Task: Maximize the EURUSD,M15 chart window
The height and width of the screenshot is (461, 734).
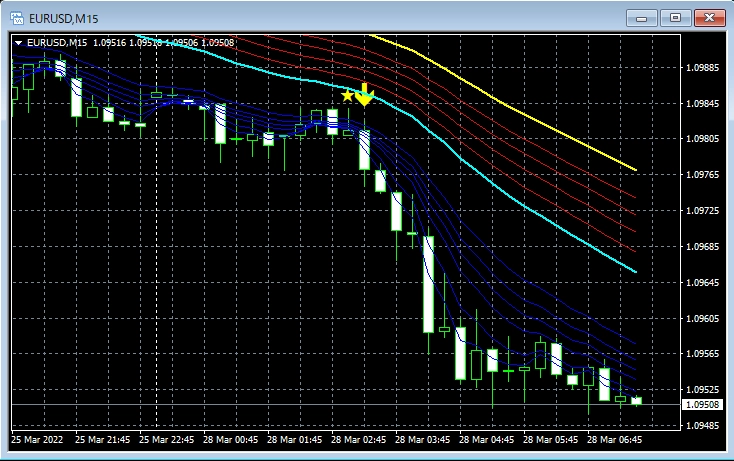Action: [x=675, y=17]
